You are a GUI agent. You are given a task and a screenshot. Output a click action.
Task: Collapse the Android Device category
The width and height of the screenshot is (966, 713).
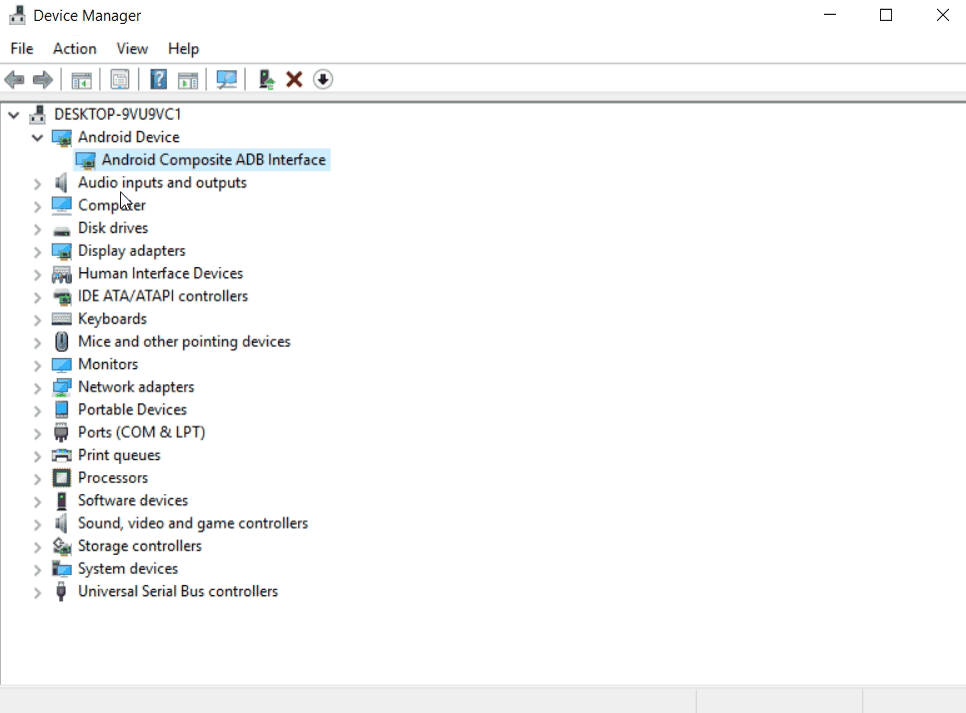point(38,137)
